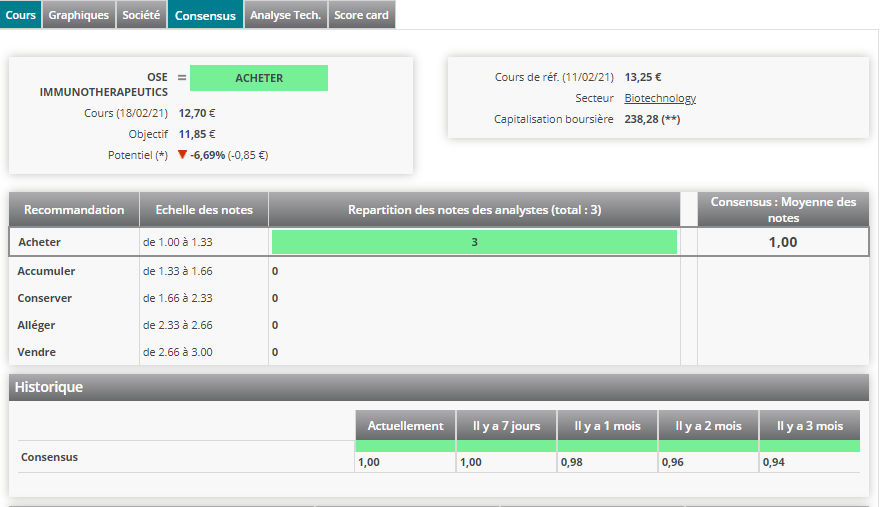Click the Repartition des notes des analystes header
The image size is (886, 507).
pyautogui.click(x=474, y=210)
